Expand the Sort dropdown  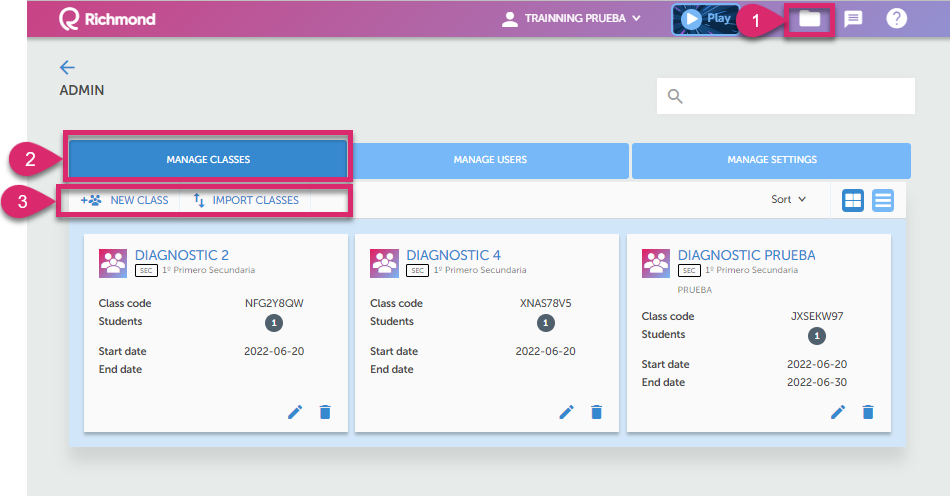[x=788, y=200]
